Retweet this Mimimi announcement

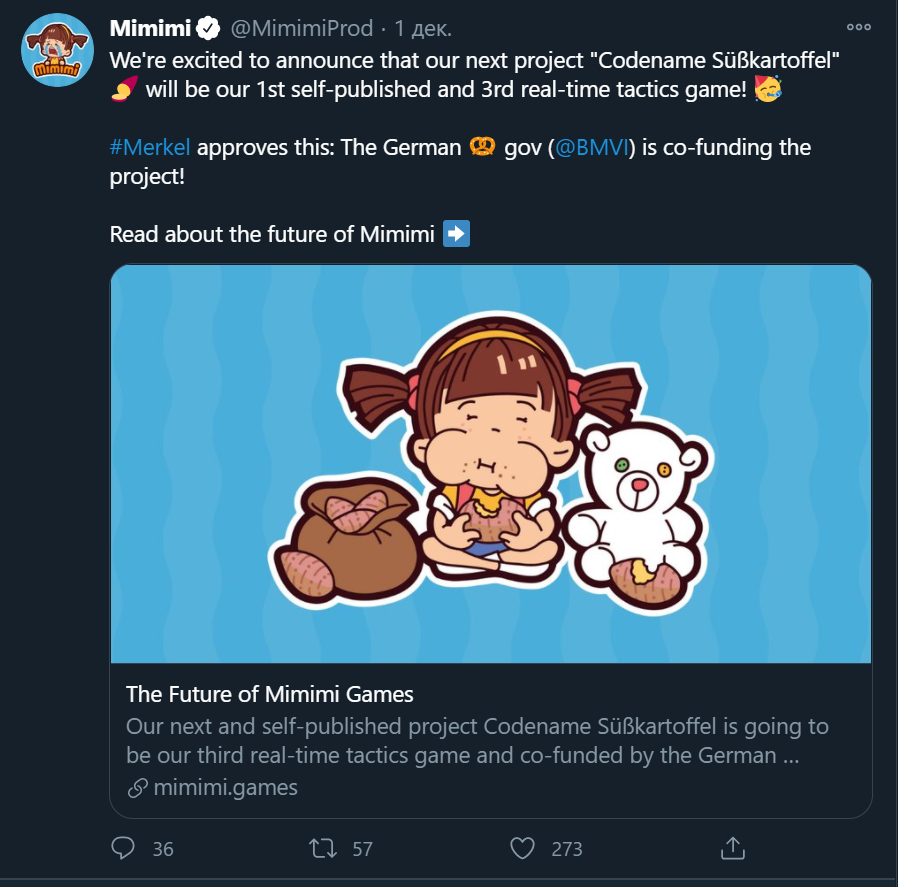pyautogui.click(x=323, y=848)
